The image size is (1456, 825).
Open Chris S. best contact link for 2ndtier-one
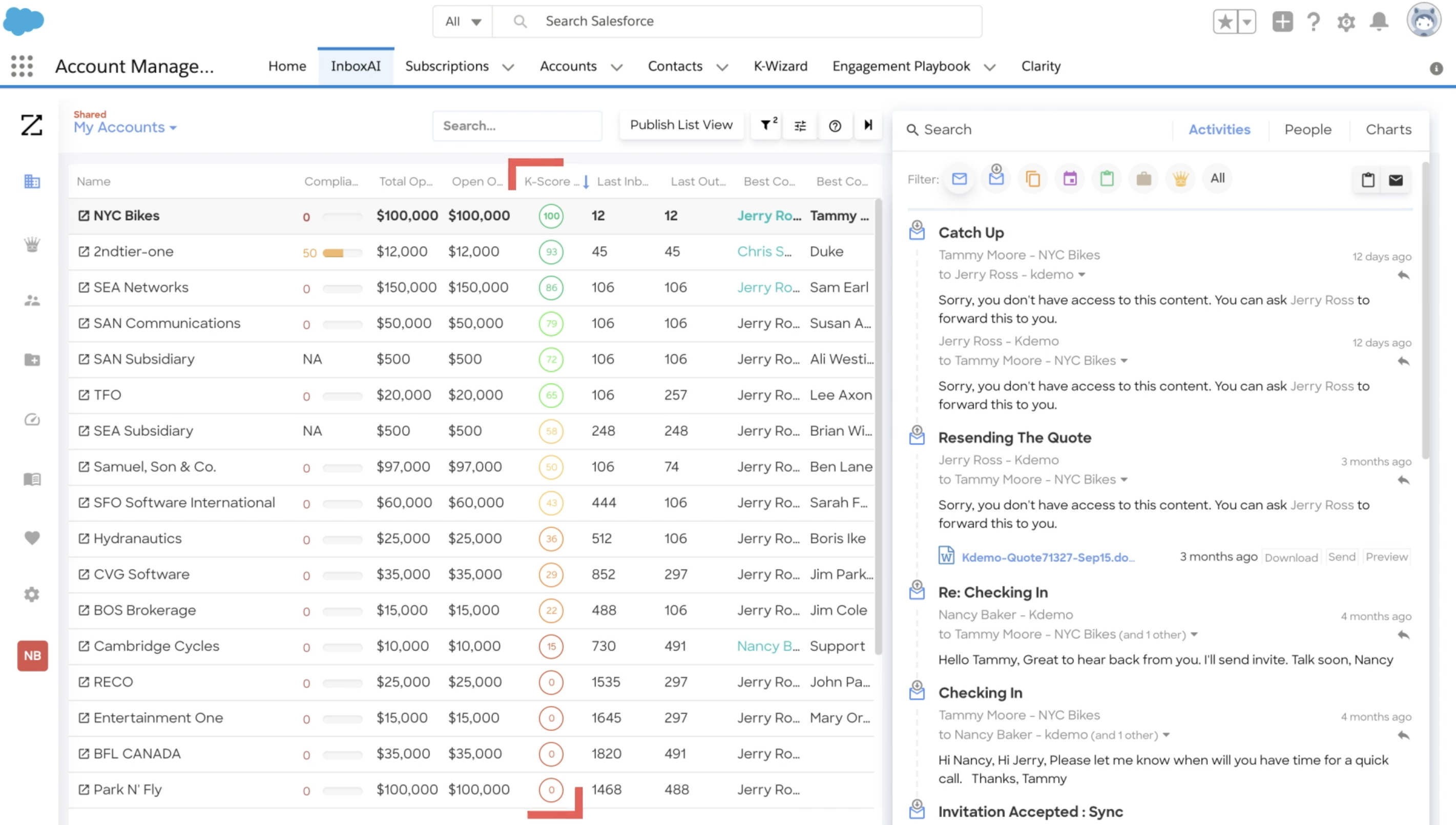[x=764, y=252]
